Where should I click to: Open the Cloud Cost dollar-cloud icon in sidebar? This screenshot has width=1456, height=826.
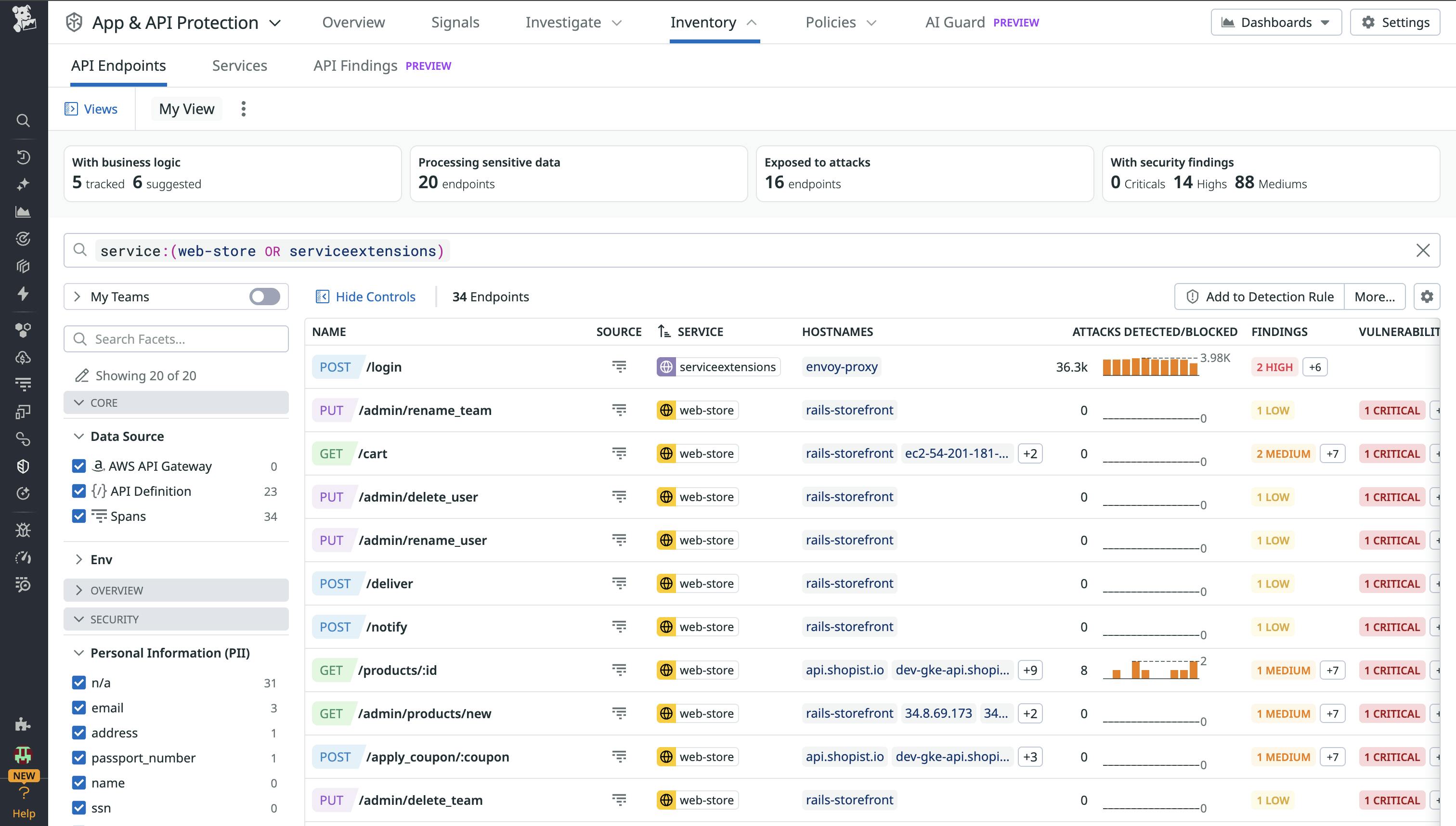point(23,357)
